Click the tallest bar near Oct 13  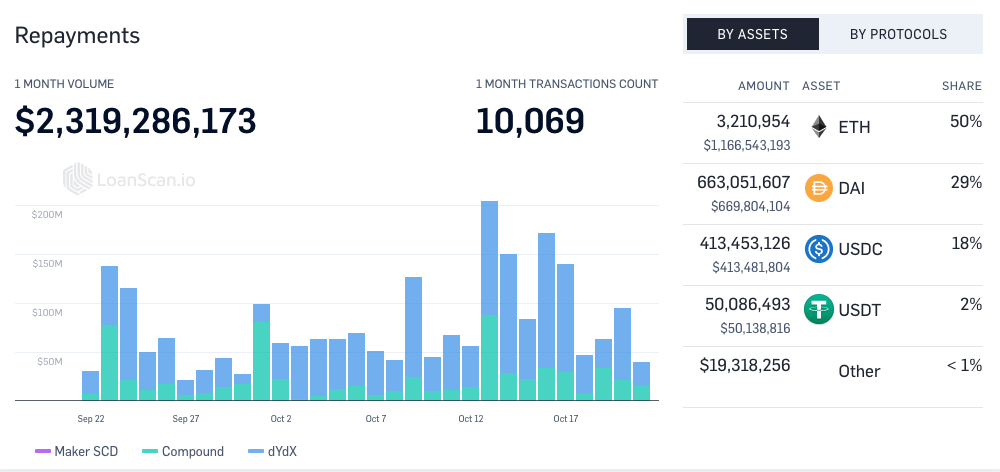[489, 300]
